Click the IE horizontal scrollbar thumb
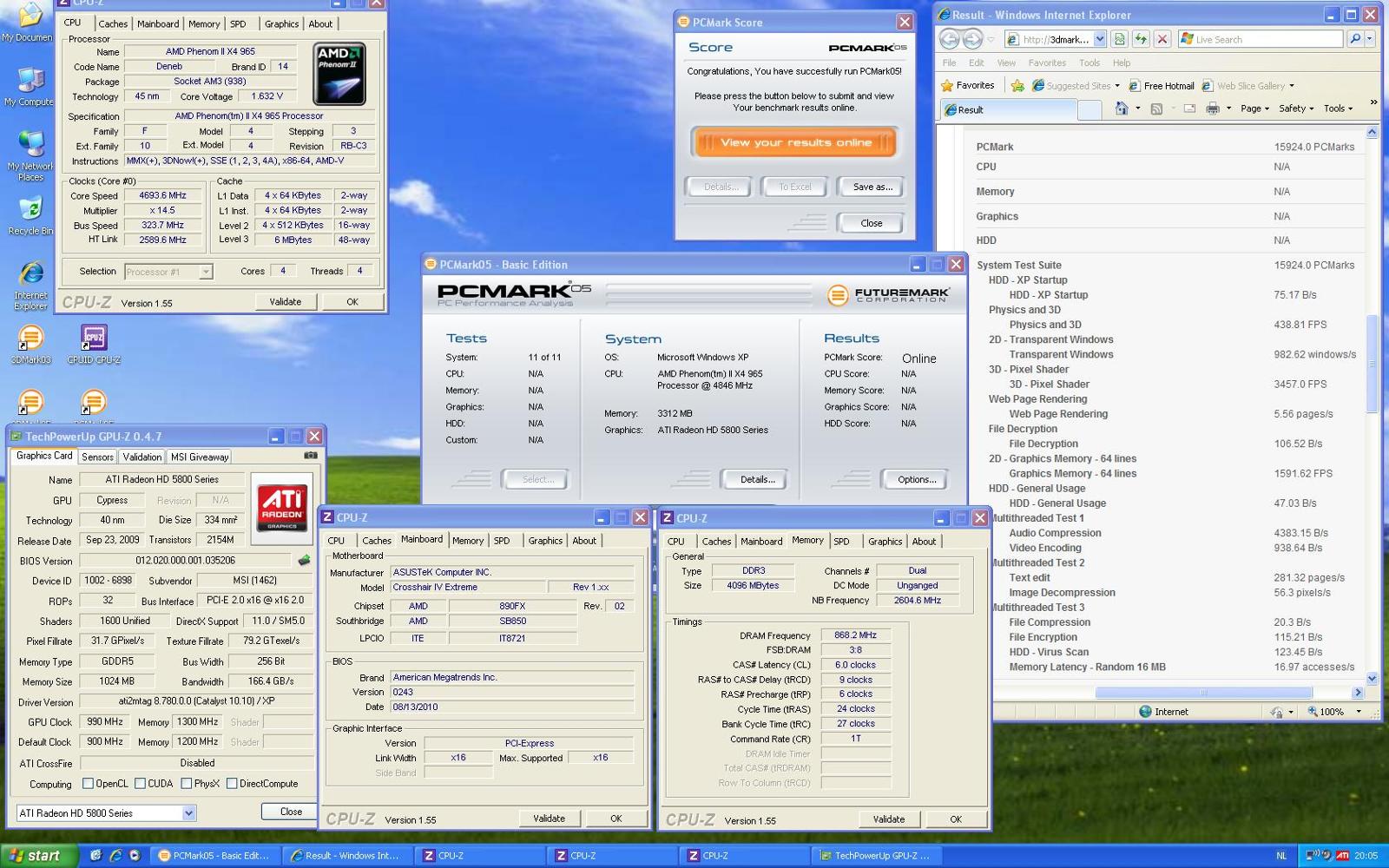This screenshot has width=1389, height=868. [x=1203, y=693]
